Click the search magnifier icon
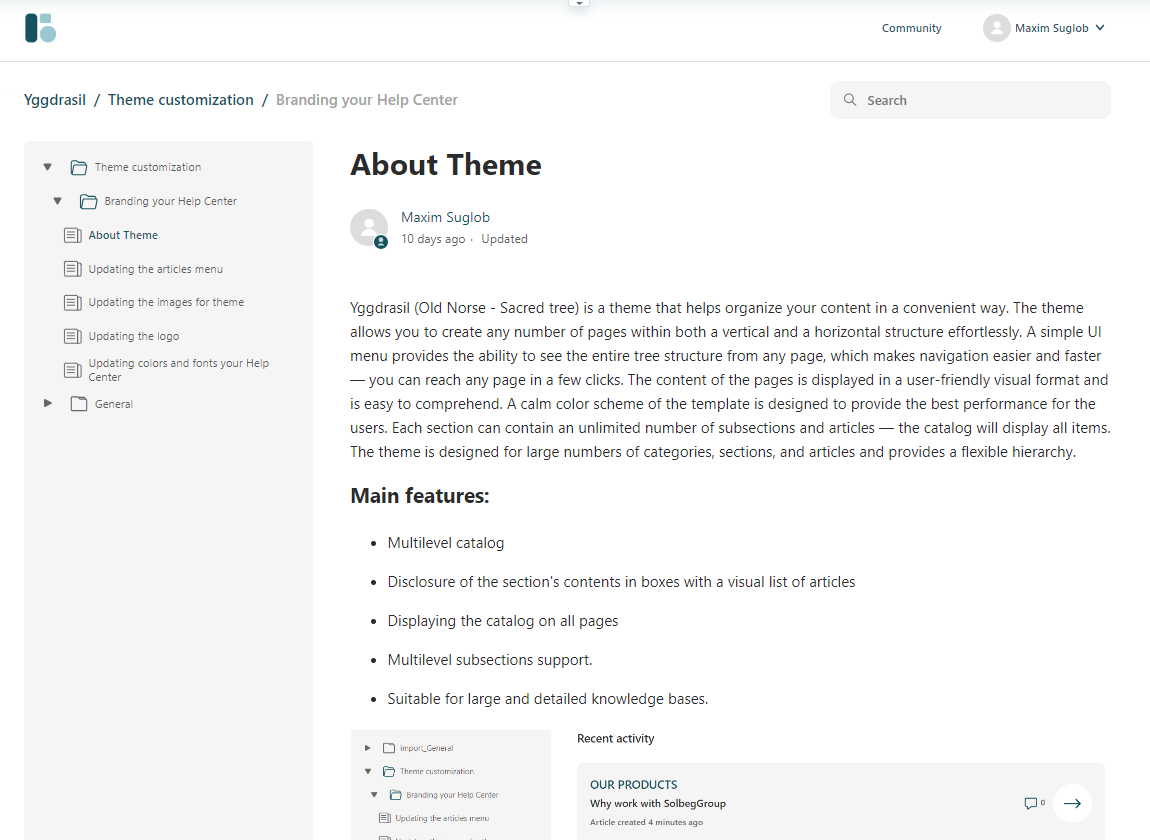This screenshot has height=840, width=1150. [x=850, y=100]
